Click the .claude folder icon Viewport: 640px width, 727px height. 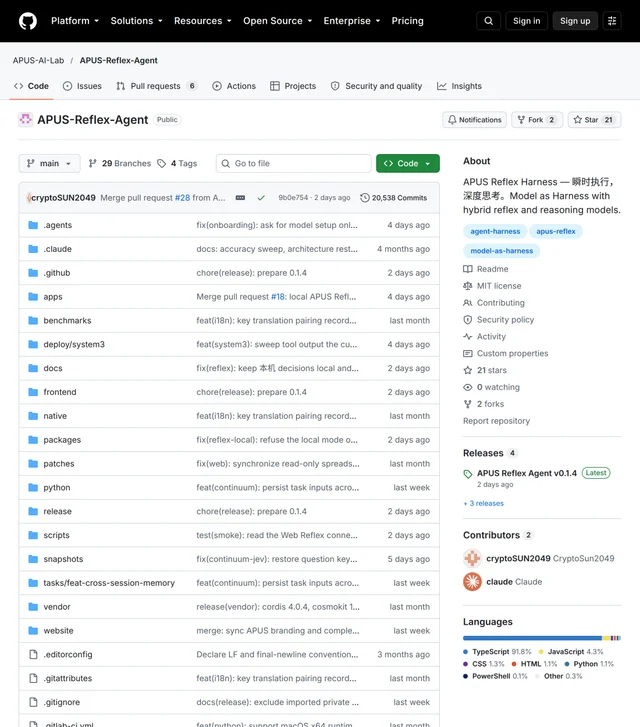pos(33,249)
